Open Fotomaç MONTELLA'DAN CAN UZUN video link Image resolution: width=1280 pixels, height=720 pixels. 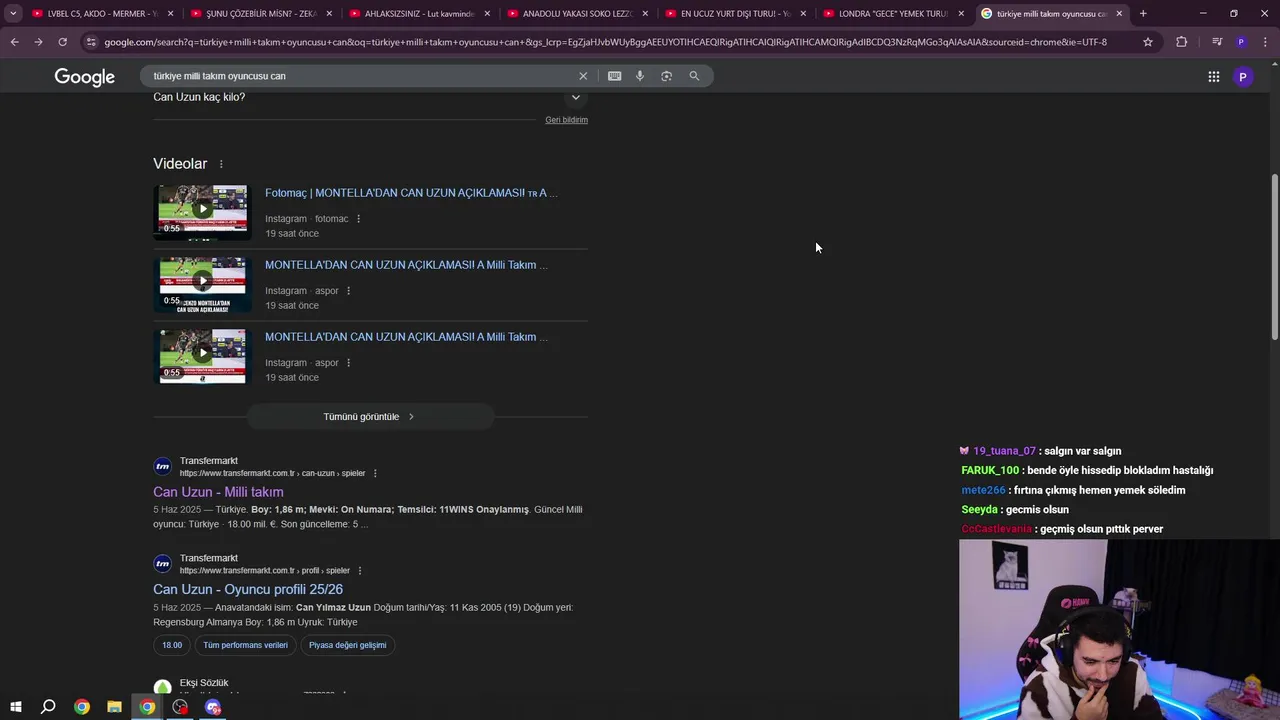coord(411,193)
